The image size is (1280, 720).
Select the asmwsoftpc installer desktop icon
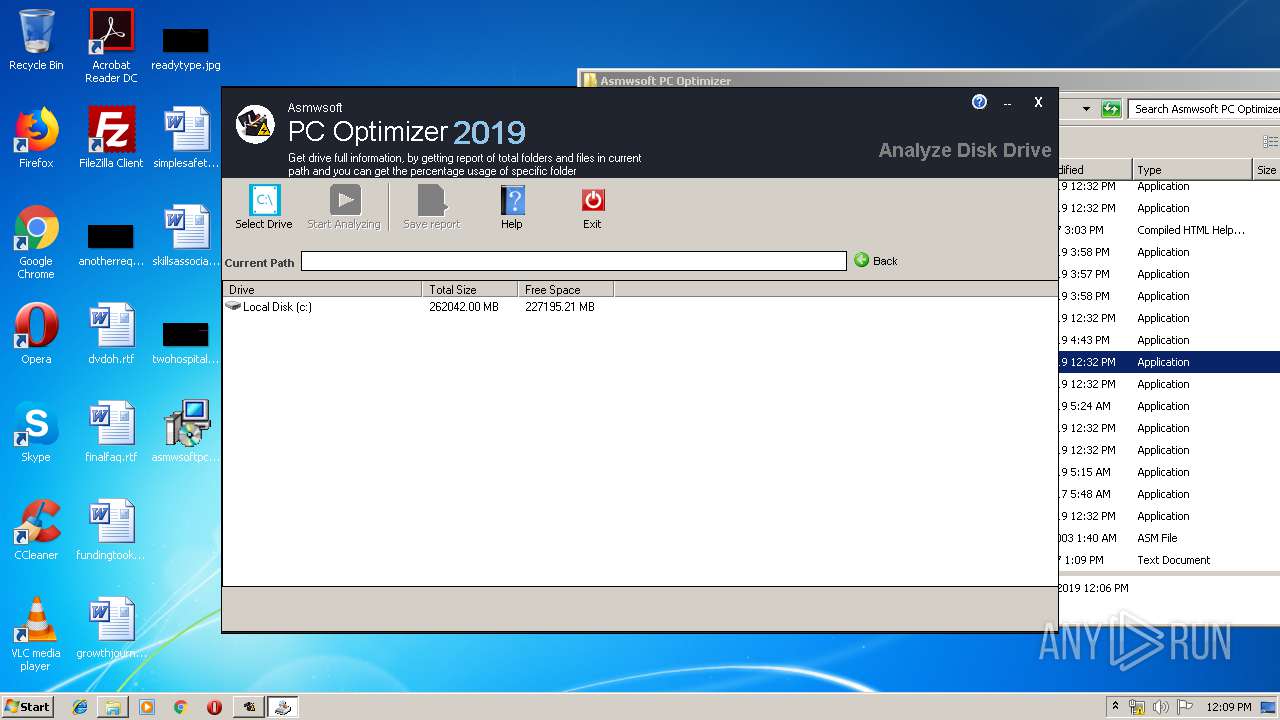186,432
